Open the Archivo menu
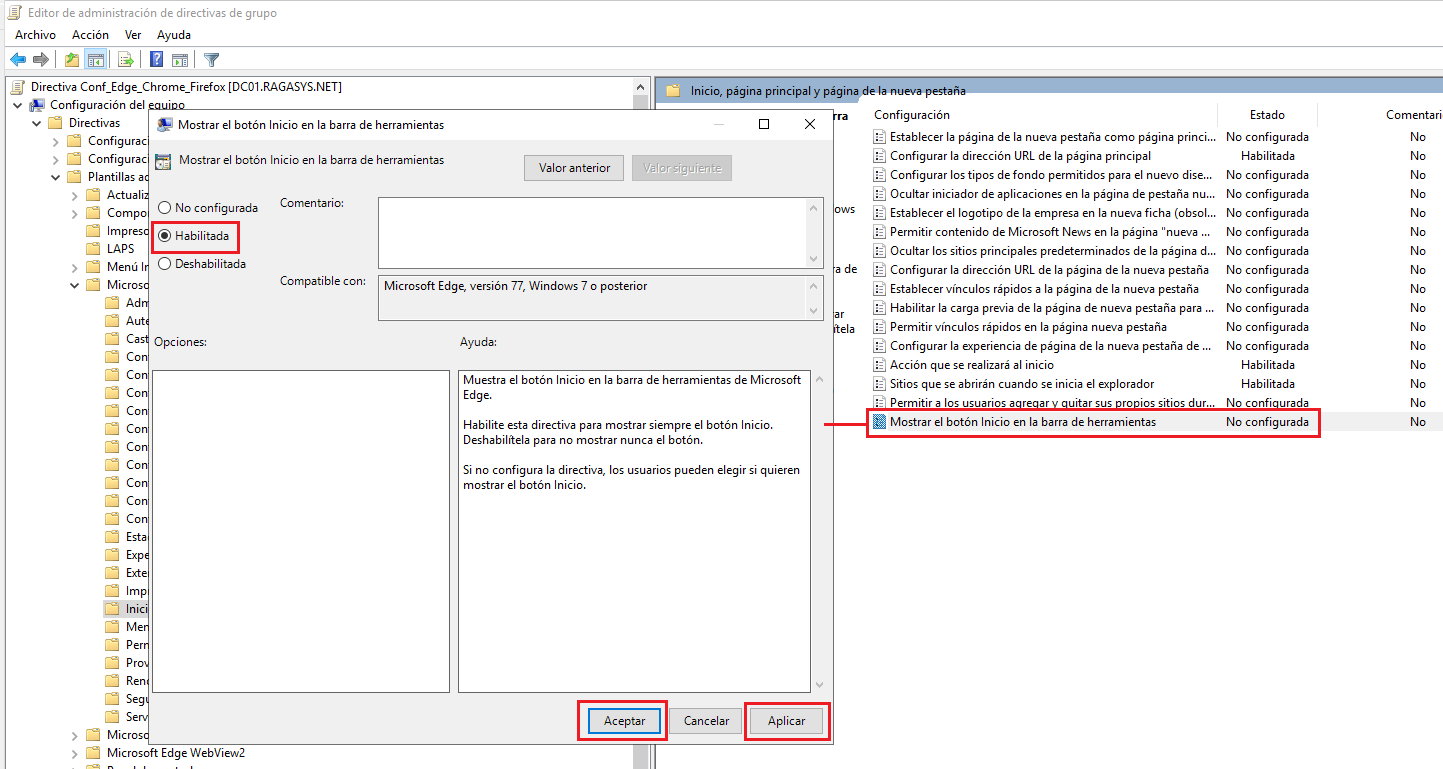 pyautogui.click(x=35, y=34)
